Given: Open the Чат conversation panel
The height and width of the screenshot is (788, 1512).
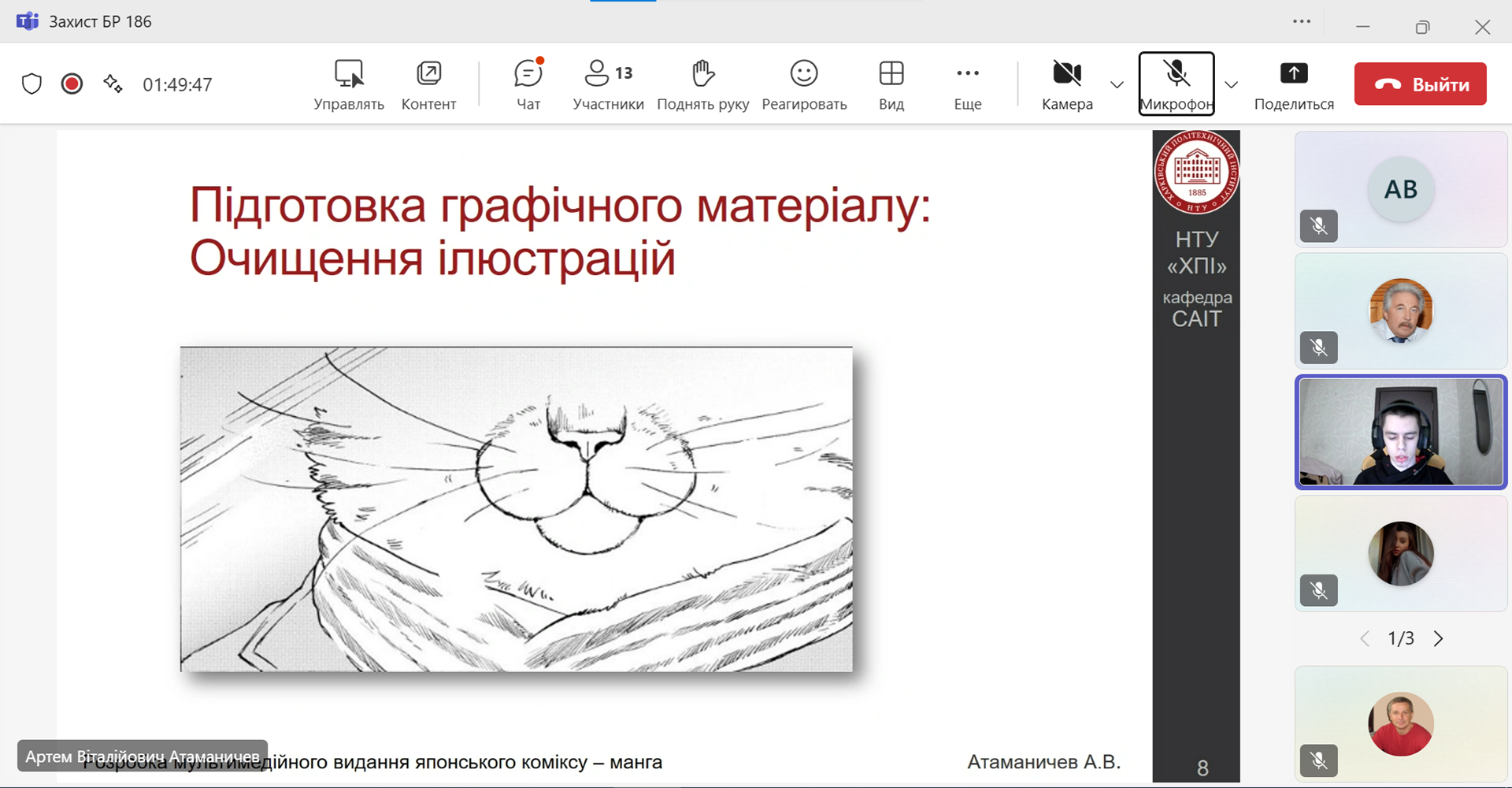Looking at the screenshot, I should click(528, 84).
